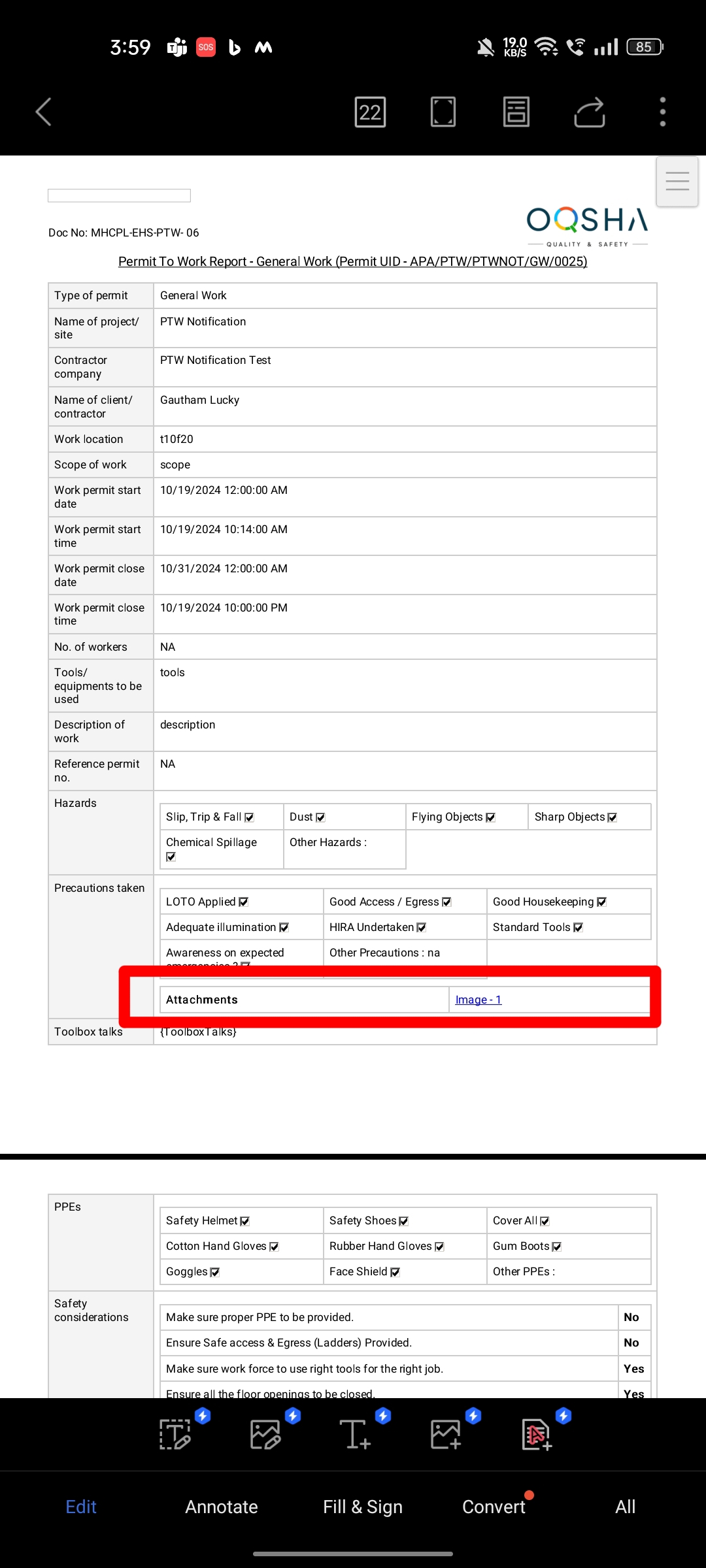The height and width of the screenshot is (1568, 706).
Task: Select the edit text box tool
Action: coord(175,1435)
